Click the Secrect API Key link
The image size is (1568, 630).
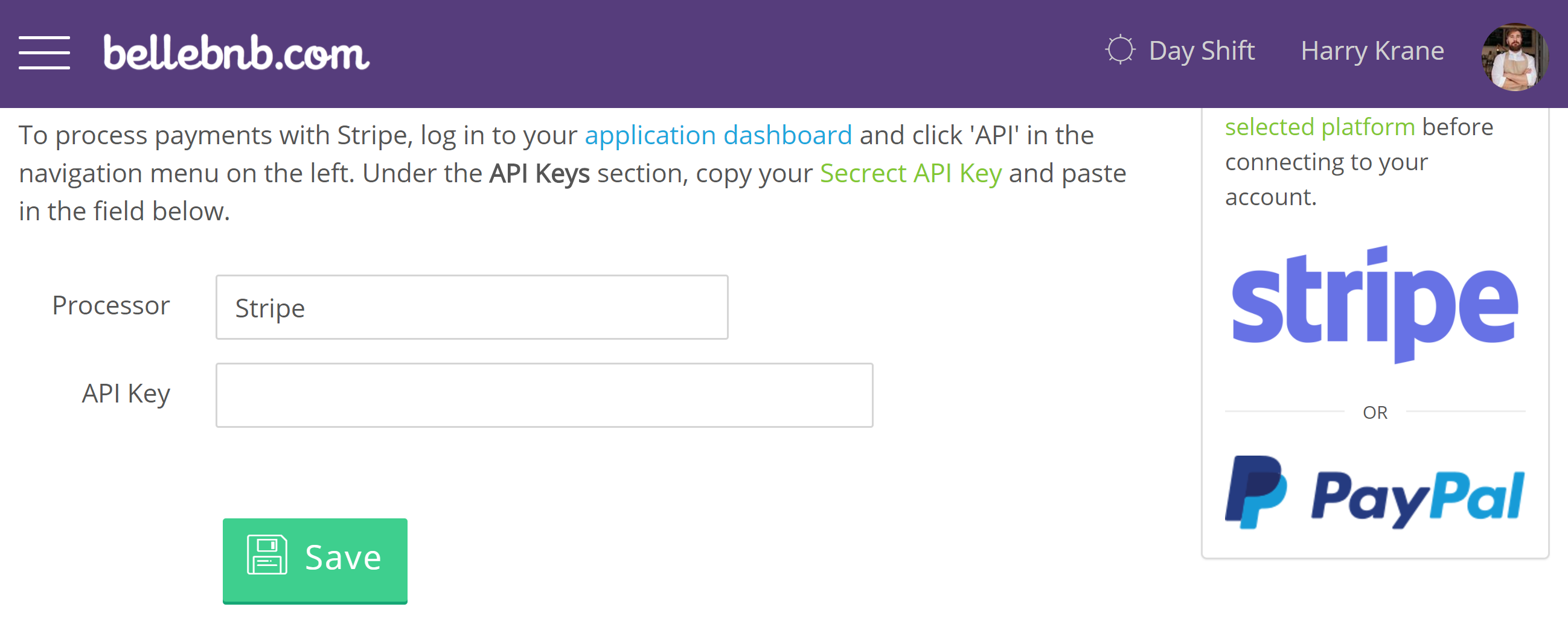tap(910, 173)
